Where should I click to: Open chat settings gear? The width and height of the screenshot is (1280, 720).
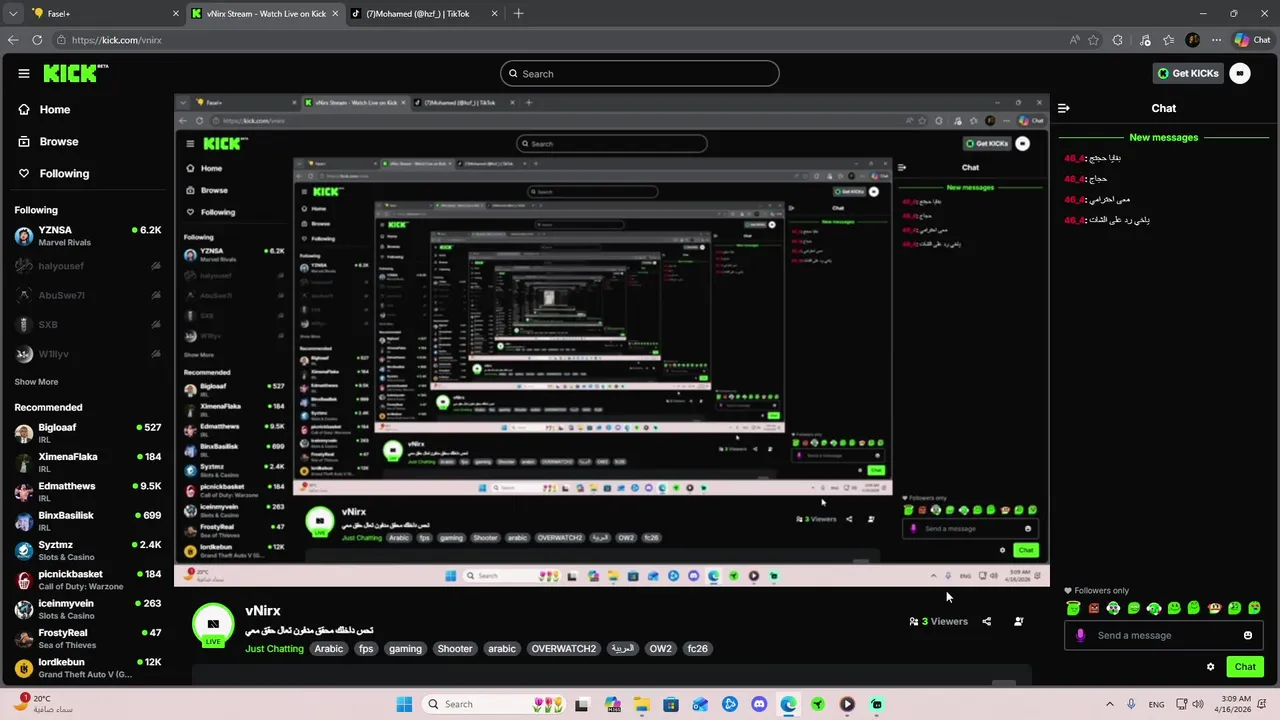tap(1210, 666)
